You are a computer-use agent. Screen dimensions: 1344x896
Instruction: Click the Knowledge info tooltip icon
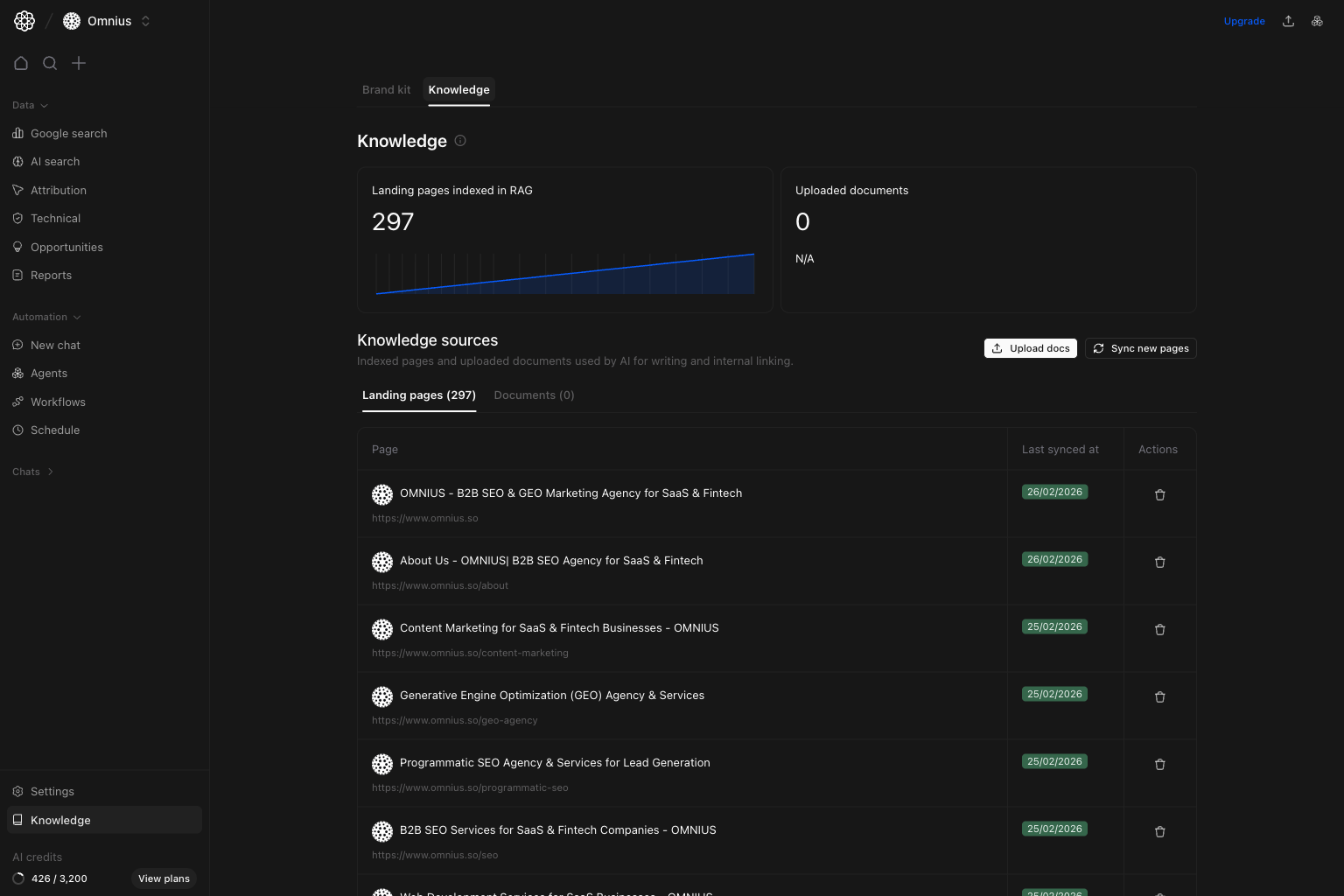click(x=460, y=141)
